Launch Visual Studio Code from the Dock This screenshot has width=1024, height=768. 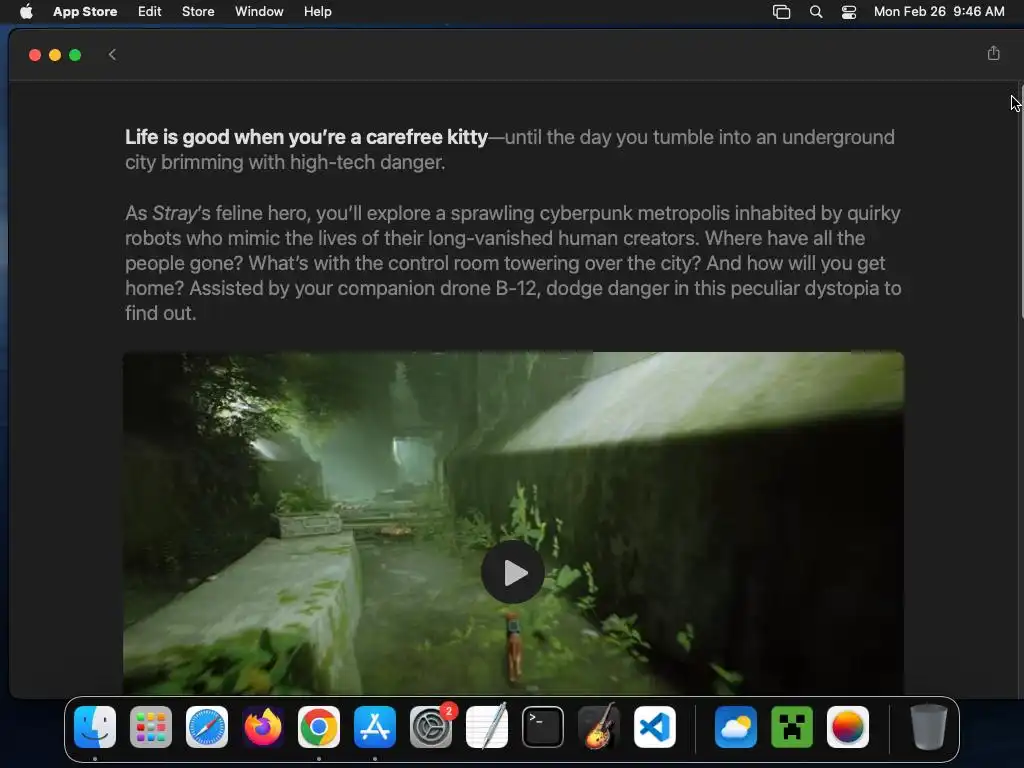click(x=655, y=727)
